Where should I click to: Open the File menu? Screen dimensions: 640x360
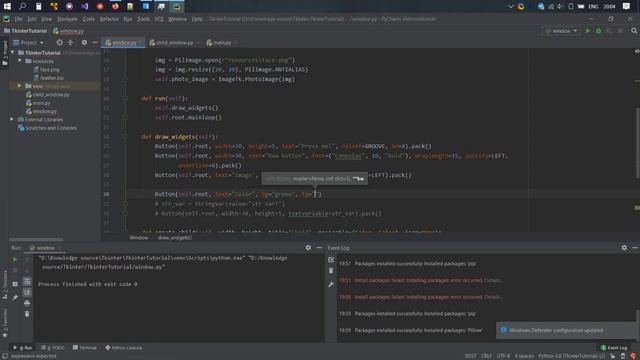(18, 19)
